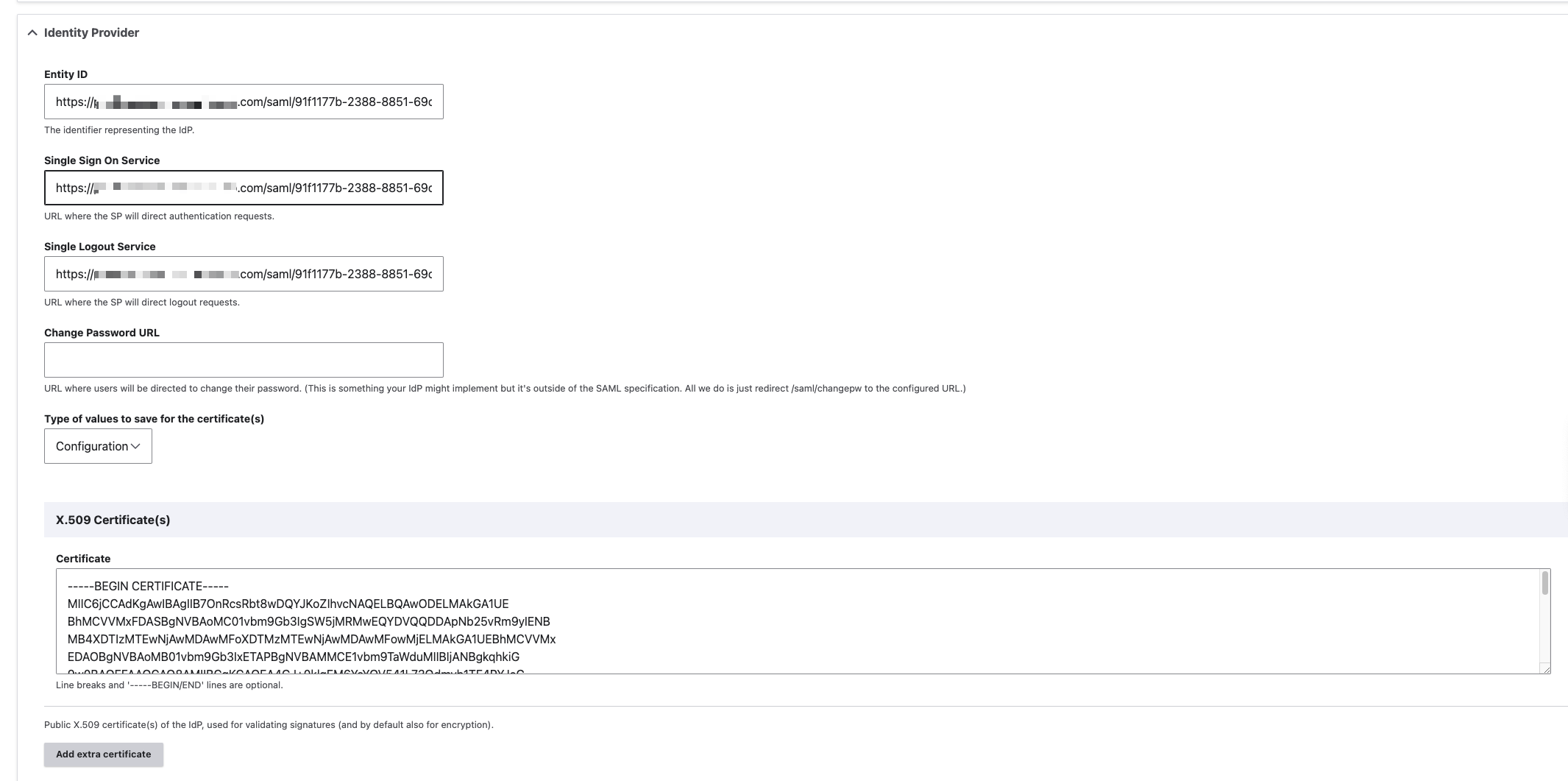Click the Single Sign On Service label
Image resolution: width=1568 pixels, height=781 pixels.
click(102, 160)
